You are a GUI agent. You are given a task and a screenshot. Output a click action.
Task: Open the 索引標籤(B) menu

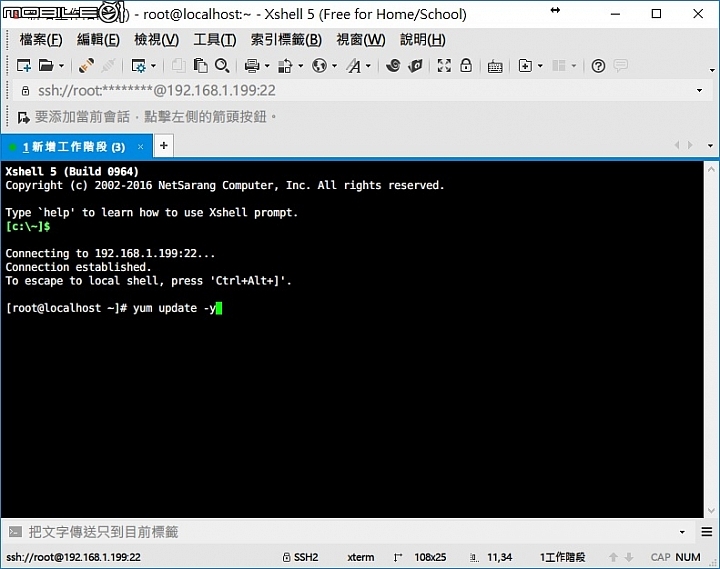[286, 39]
